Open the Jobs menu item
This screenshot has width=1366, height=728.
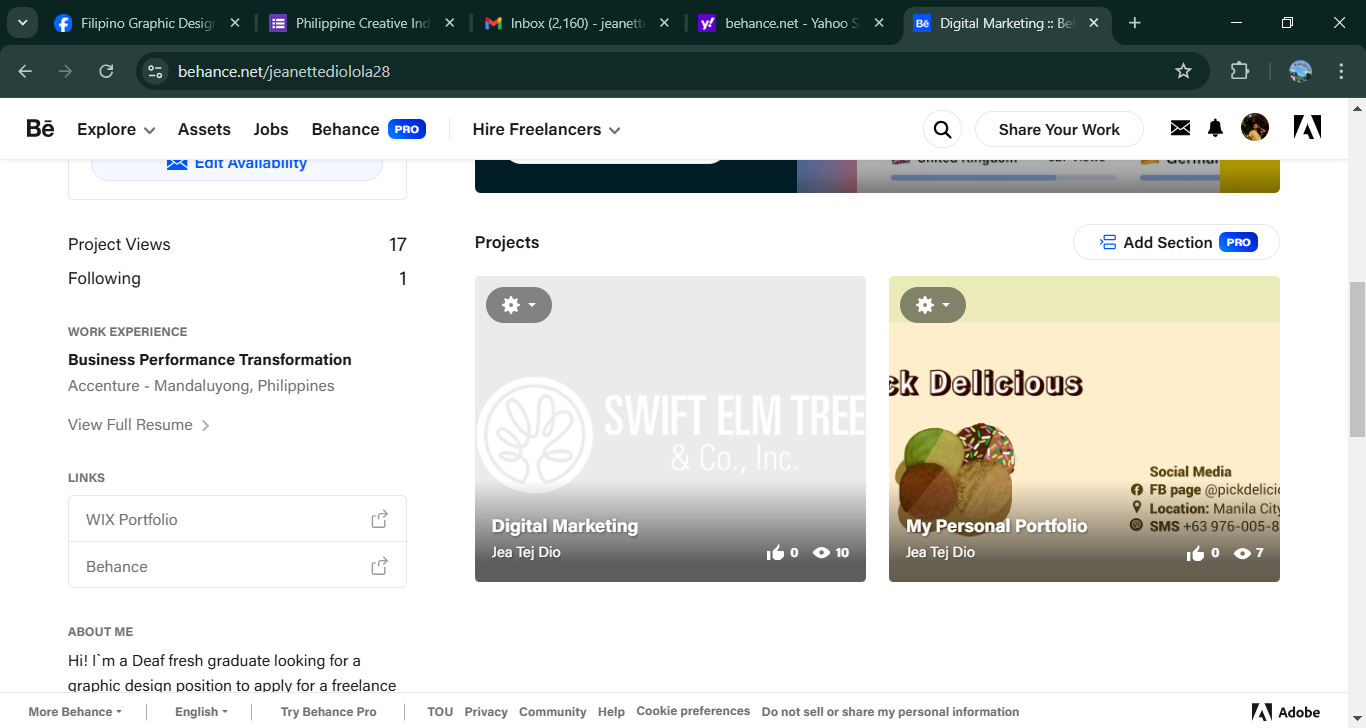271,129
